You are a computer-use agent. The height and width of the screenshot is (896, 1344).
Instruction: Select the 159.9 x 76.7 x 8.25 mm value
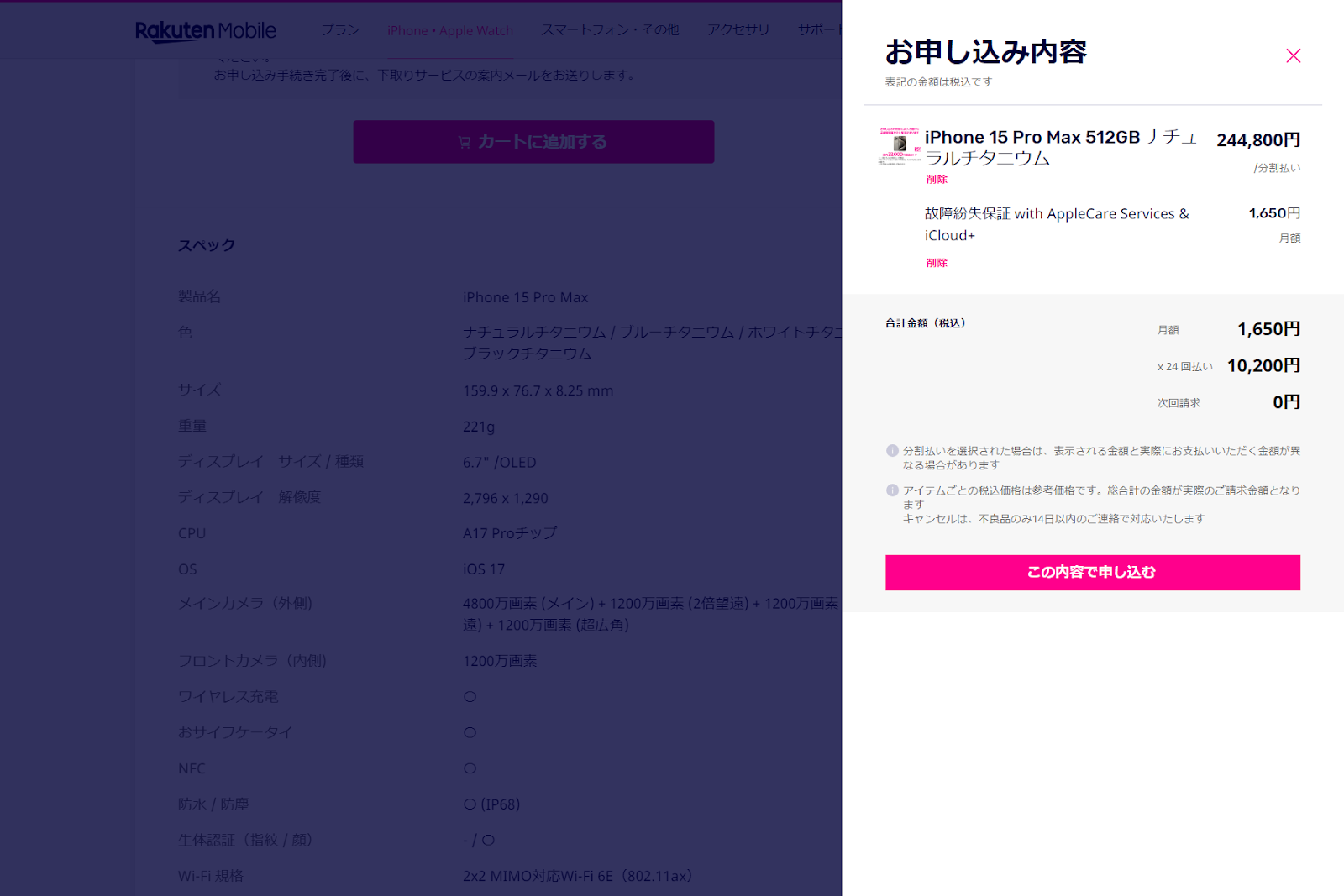pyautogui.click(x=538, y=390)
